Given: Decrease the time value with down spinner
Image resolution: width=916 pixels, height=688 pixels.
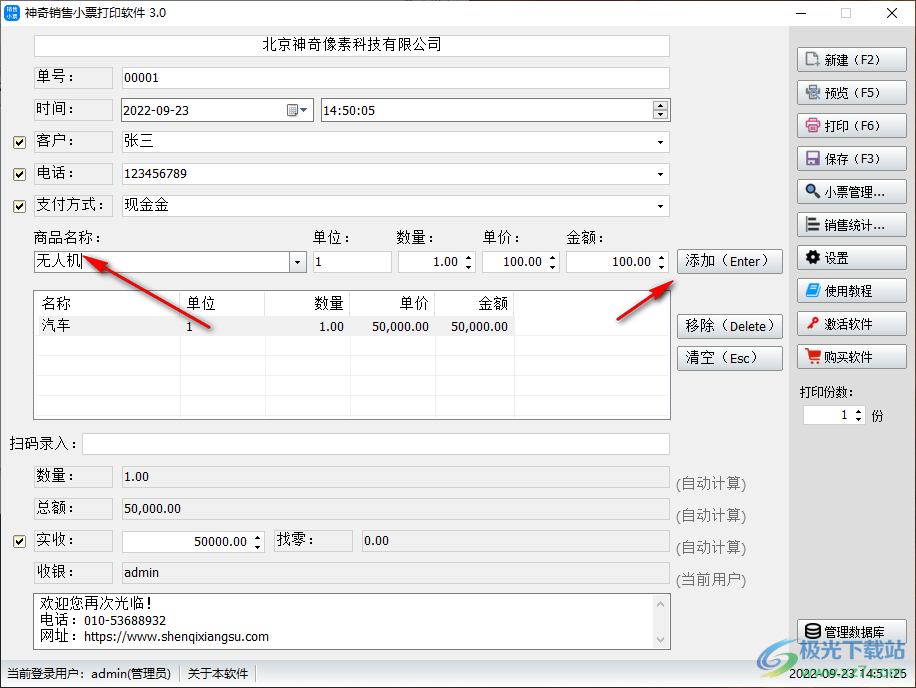Looking at the screenshot, I should (660, 114).
